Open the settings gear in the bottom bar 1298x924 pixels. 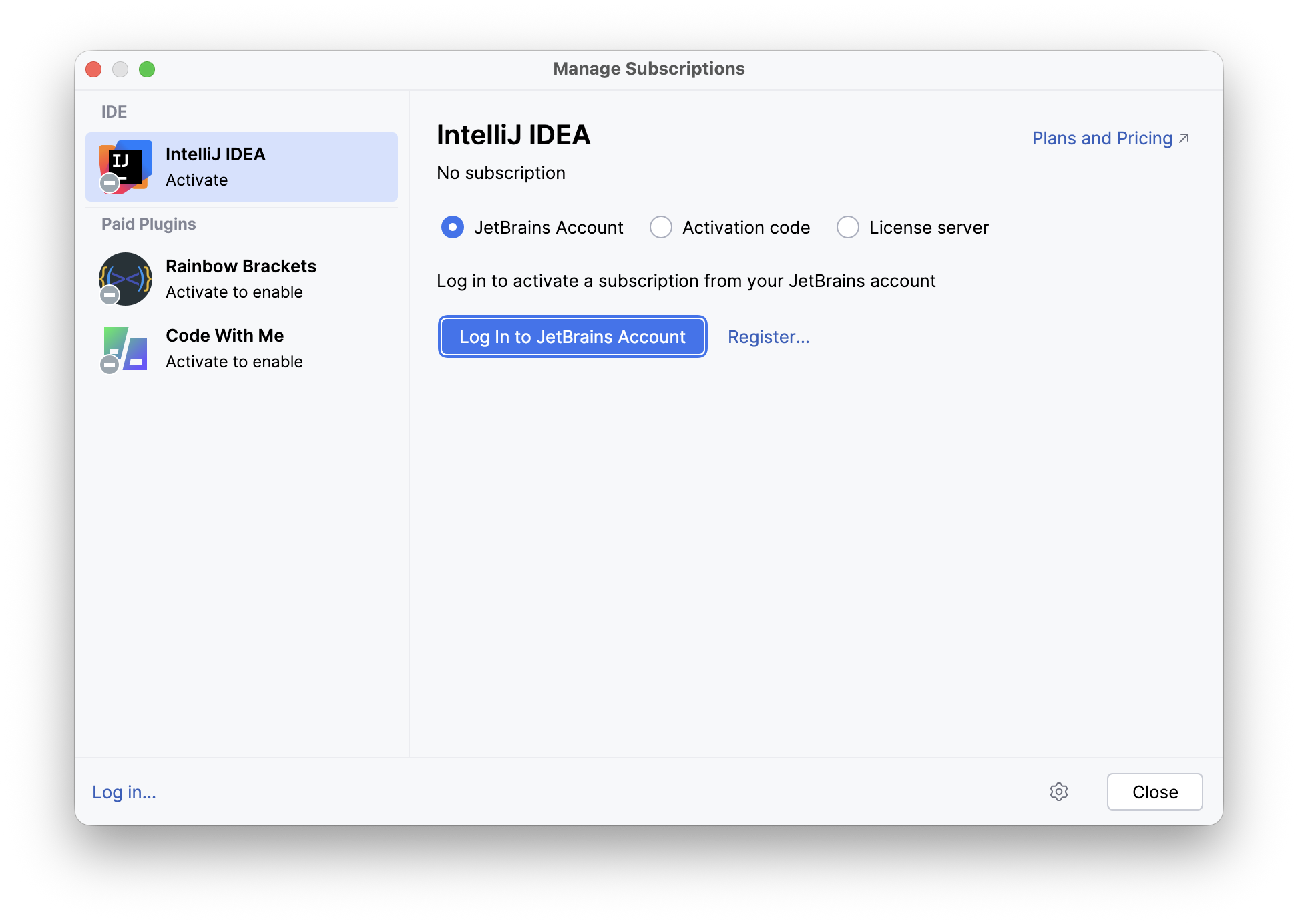point(1059,792)
